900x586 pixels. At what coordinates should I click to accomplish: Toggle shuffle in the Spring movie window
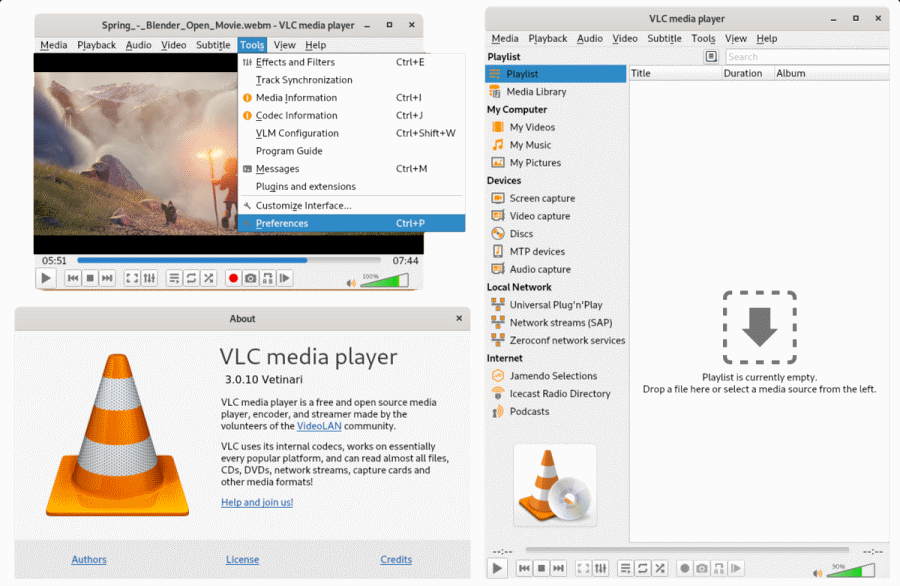coord(209,278)
